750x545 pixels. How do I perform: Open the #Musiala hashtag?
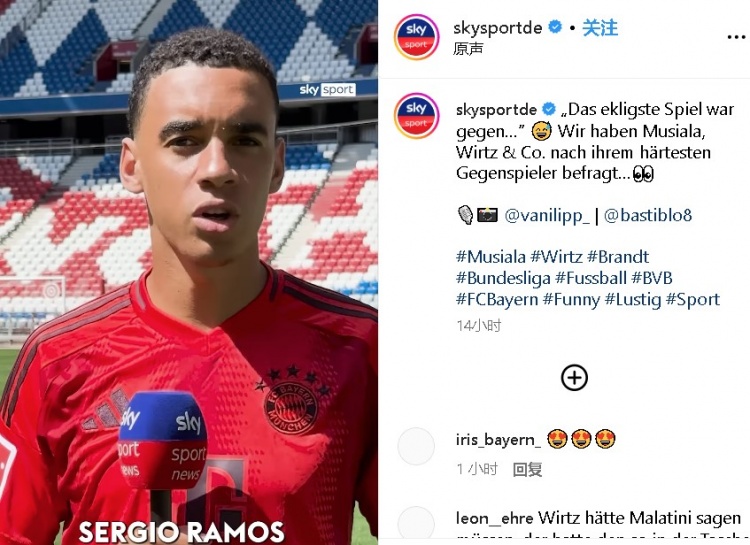(491, 257)
